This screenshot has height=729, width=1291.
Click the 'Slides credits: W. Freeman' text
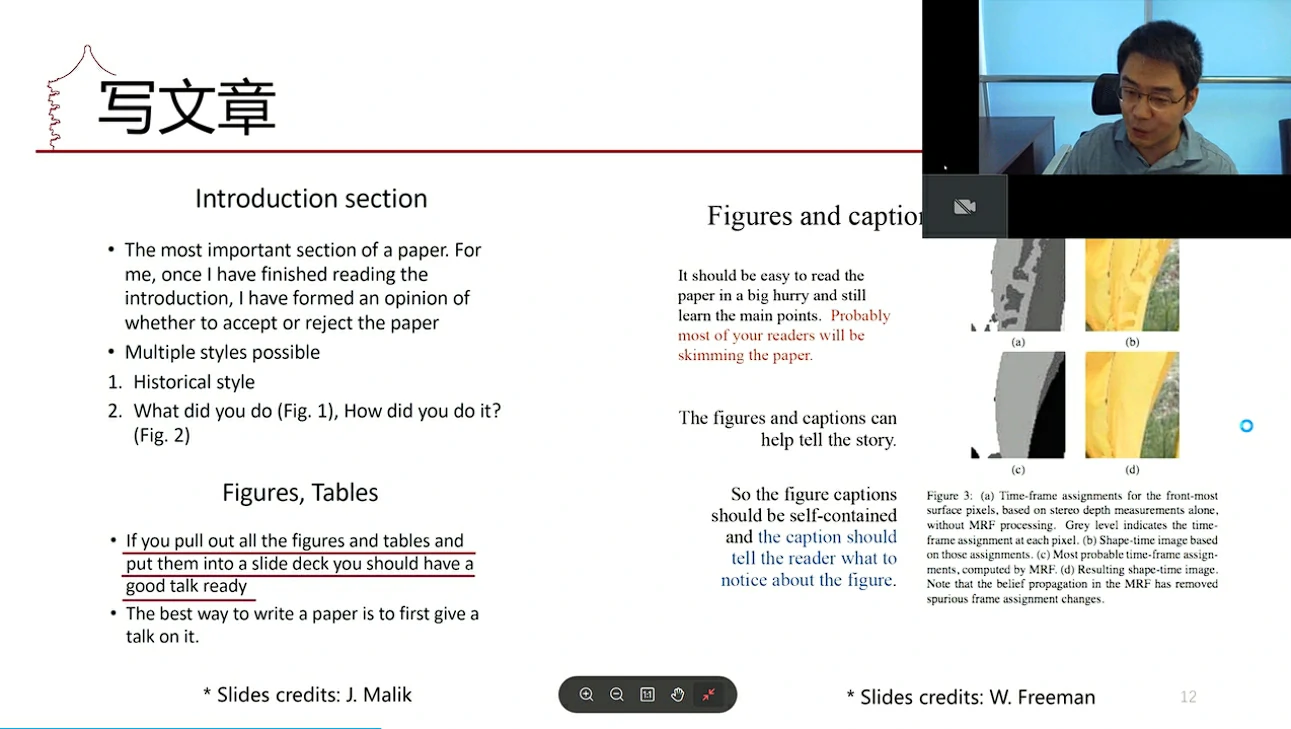click(x=970, y=697)
